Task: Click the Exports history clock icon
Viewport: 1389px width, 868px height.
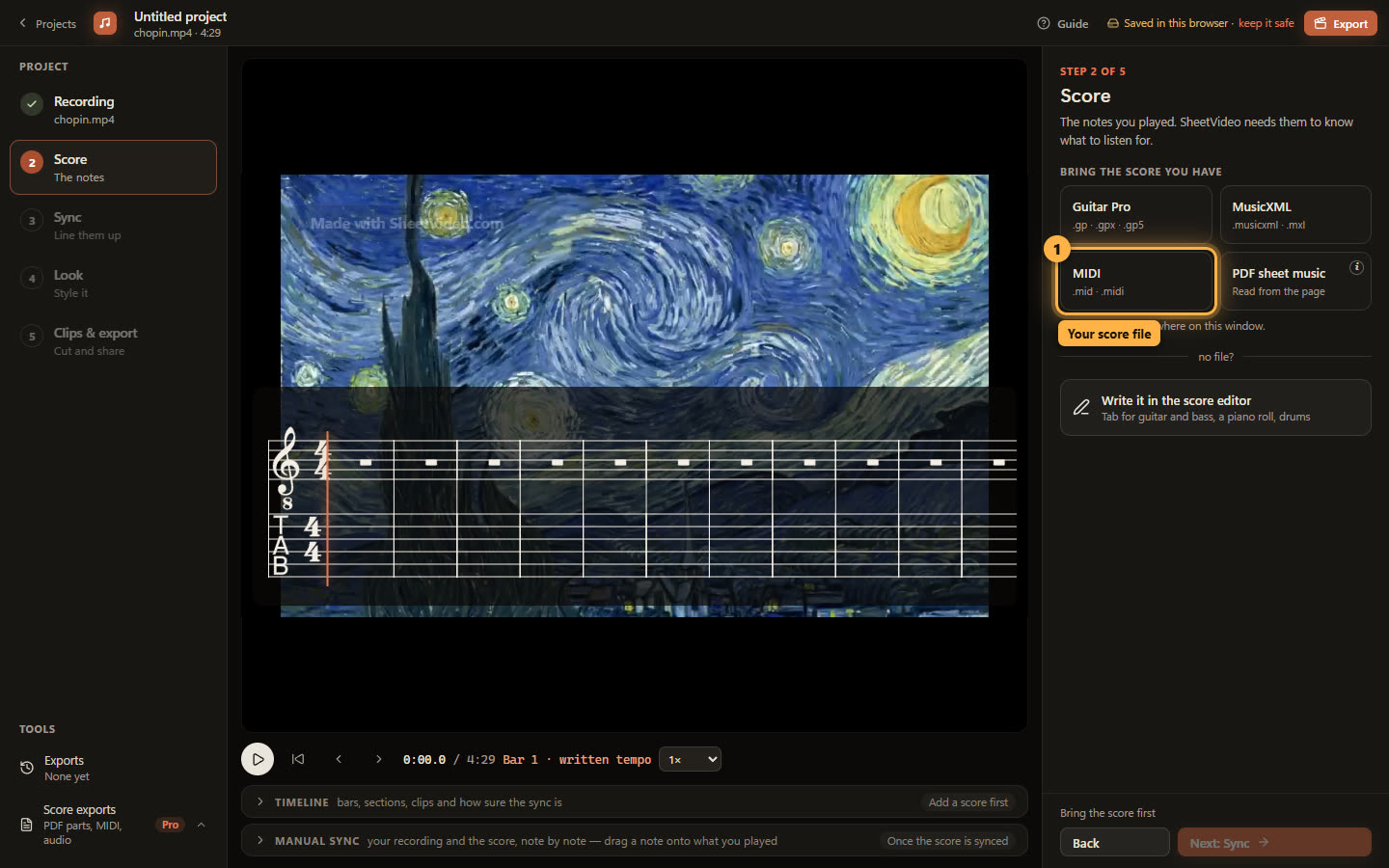Action: tap(27, 768)
